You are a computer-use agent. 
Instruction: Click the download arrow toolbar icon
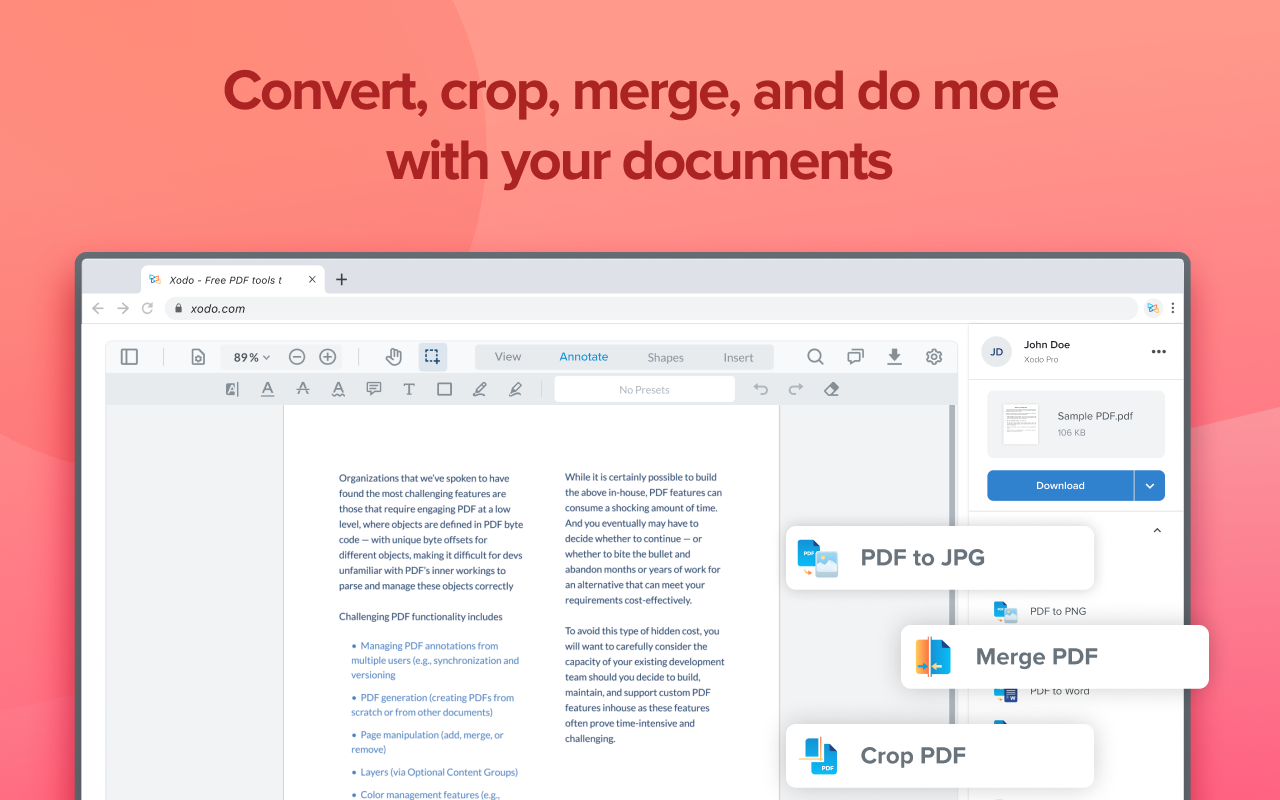[895, 357]
